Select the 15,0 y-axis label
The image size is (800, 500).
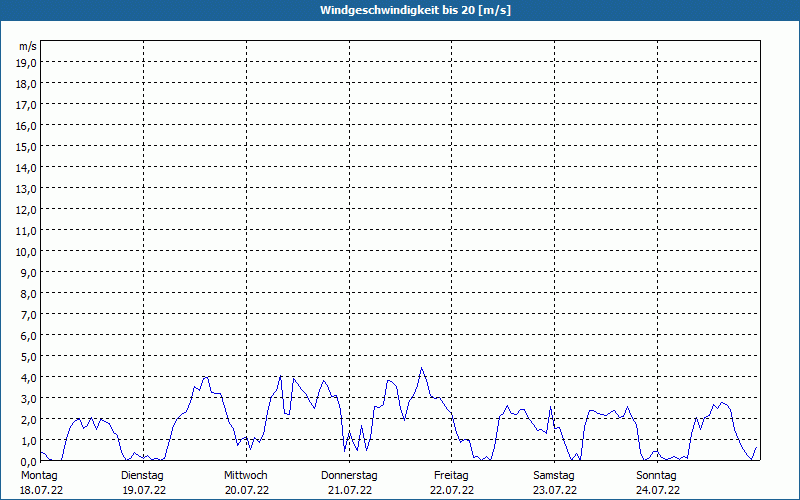point(27,146)
